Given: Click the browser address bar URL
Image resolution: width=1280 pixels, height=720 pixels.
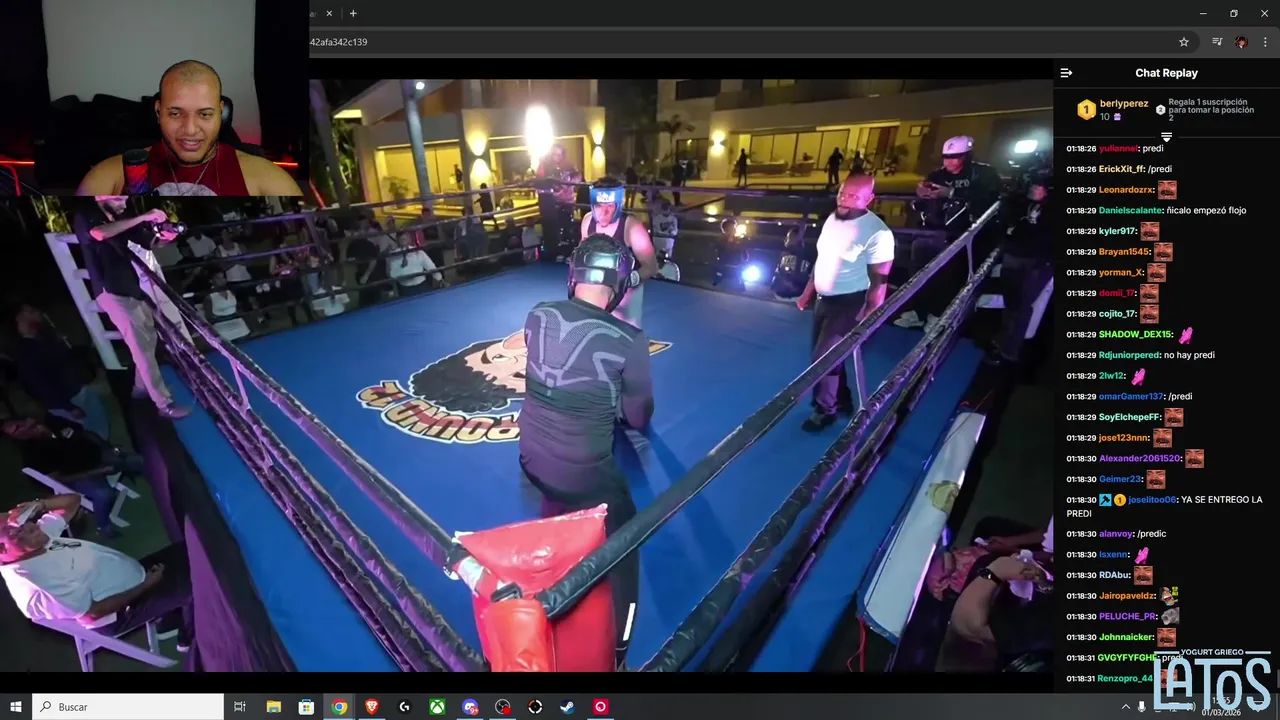Looking at the screenshot, I should (338, 42).
